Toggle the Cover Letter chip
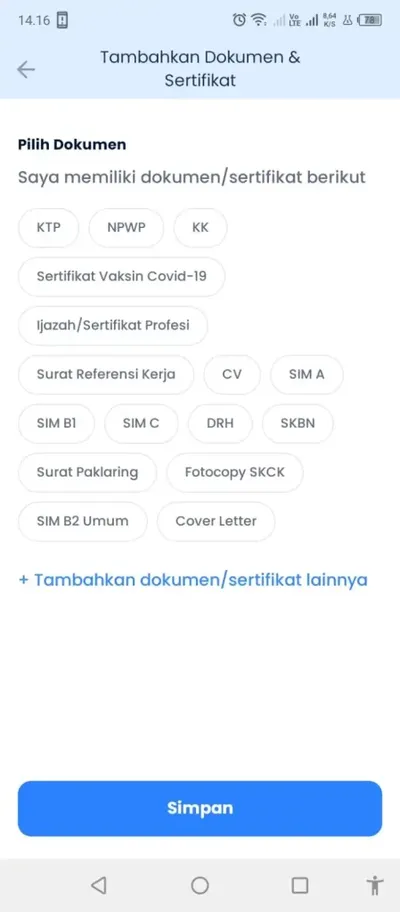Image resolution: width=400 pixels, height=912 pixels. [216, 521]
